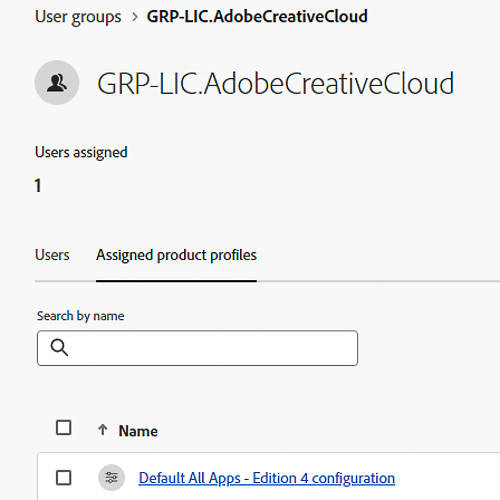The width and height of the screenshot is (500, 500).
Task: Go back to User groups breadcrumb
Action: (x=78, y=16)
